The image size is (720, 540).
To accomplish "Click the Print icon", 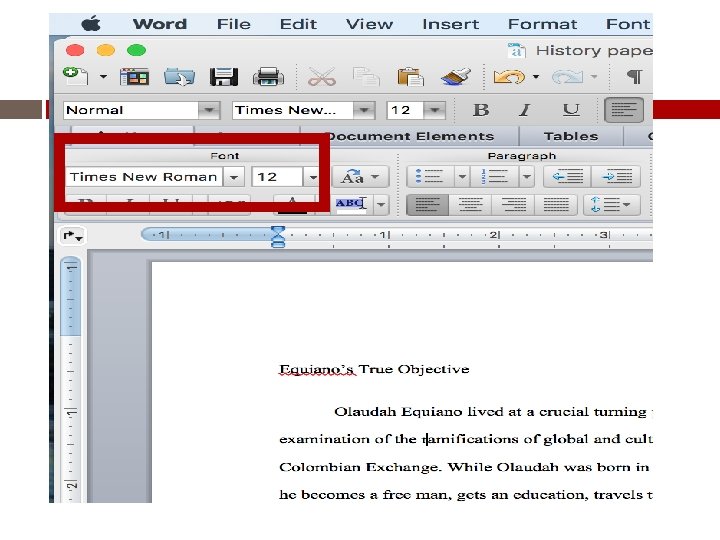I will click(x=268, y=77).
